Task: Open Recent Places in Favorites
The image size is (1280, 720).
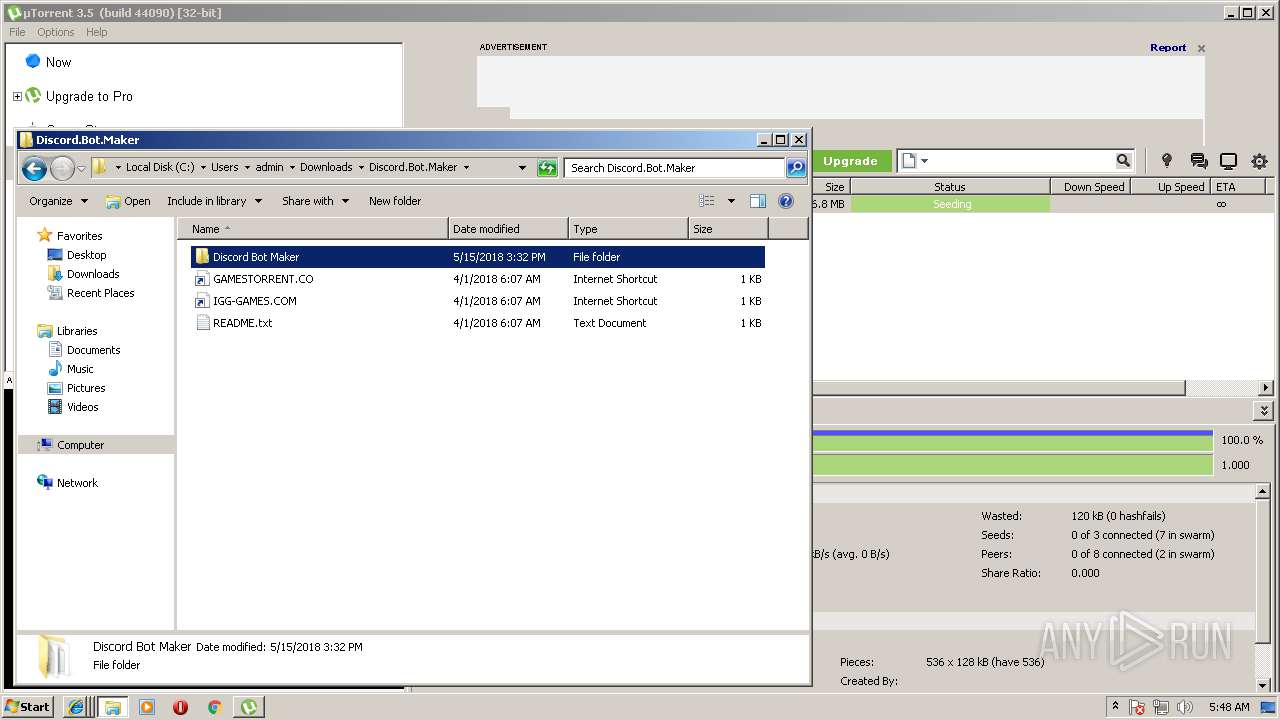Action: (100, 293)
